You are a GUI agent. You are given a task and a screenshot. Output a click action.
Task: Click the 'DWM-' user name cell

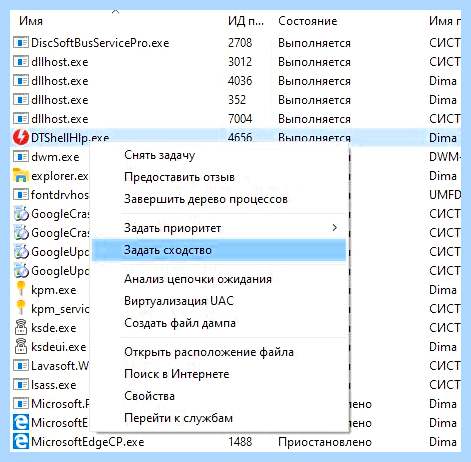click(445, 157)
